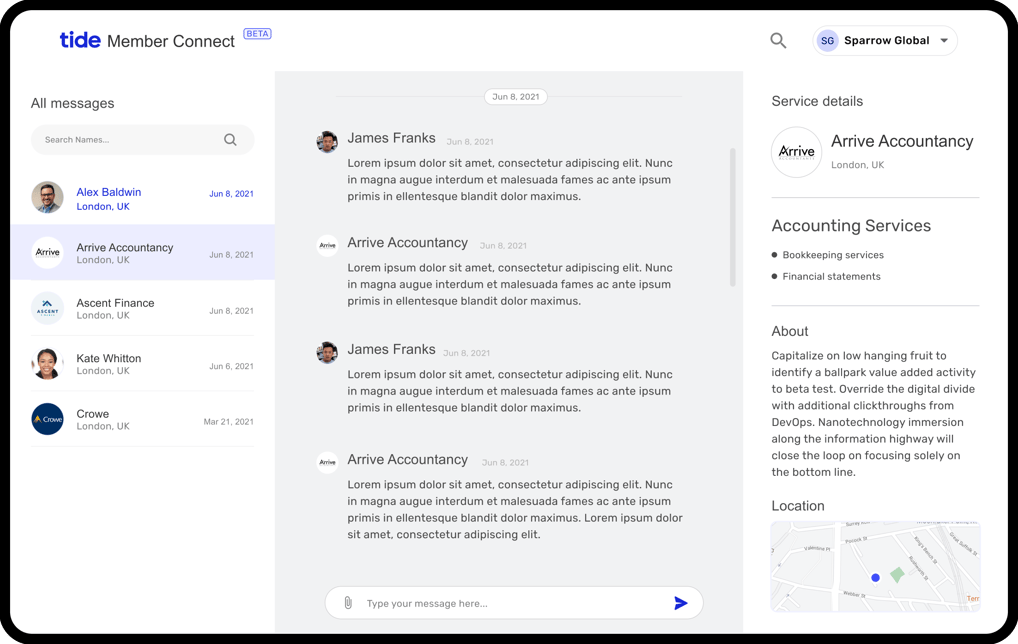The image size is (1018, 644).
Task: Click the All messages heading
Action: (x=73, y=103)
